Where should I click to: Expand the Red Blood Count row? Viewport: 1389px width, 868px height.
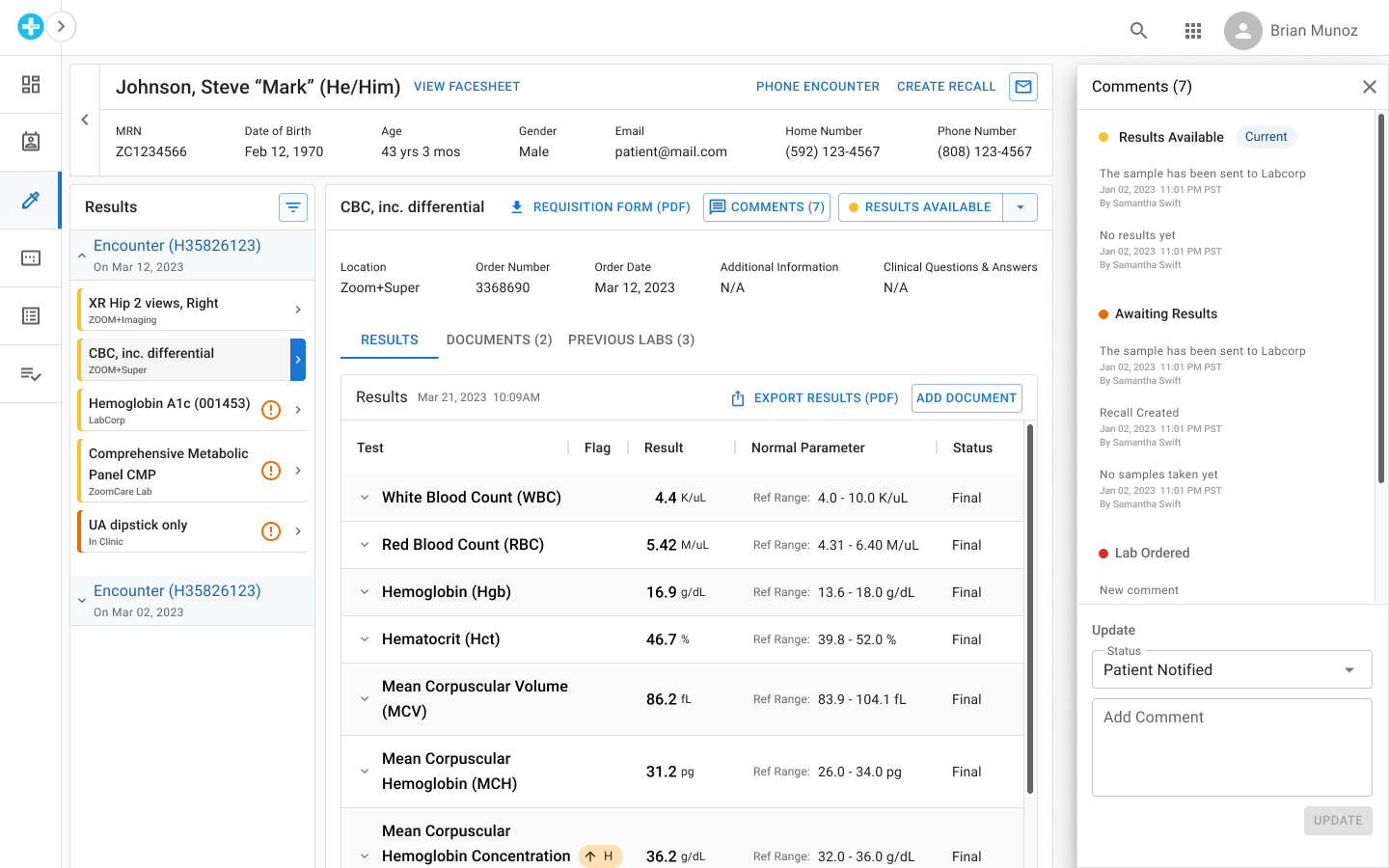pos(365,545)
